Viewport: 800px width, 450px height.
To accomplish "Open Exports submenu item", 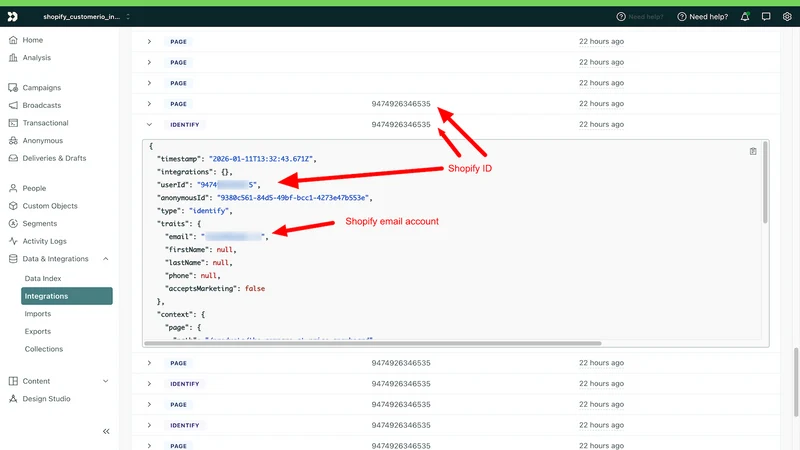I will point(38,332).
